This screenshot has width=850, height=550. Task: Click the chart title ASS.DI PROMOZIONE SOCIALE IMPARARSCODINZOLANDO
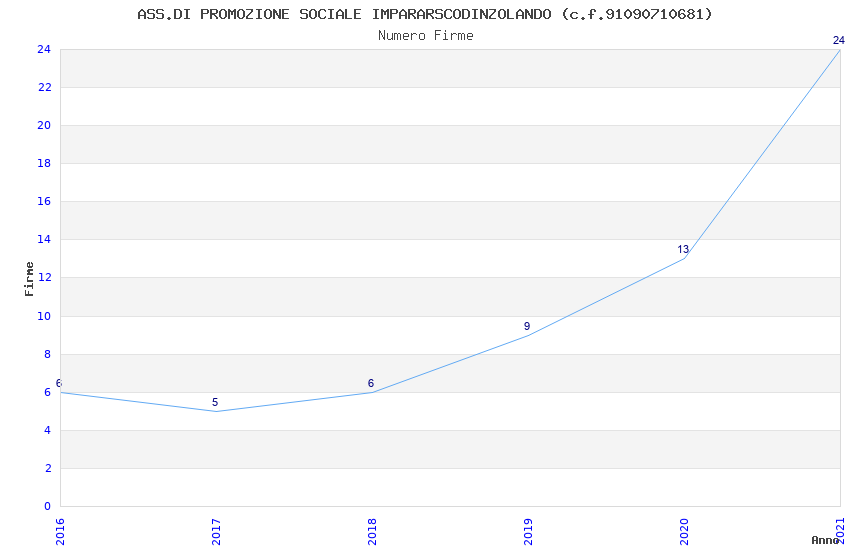424,14
